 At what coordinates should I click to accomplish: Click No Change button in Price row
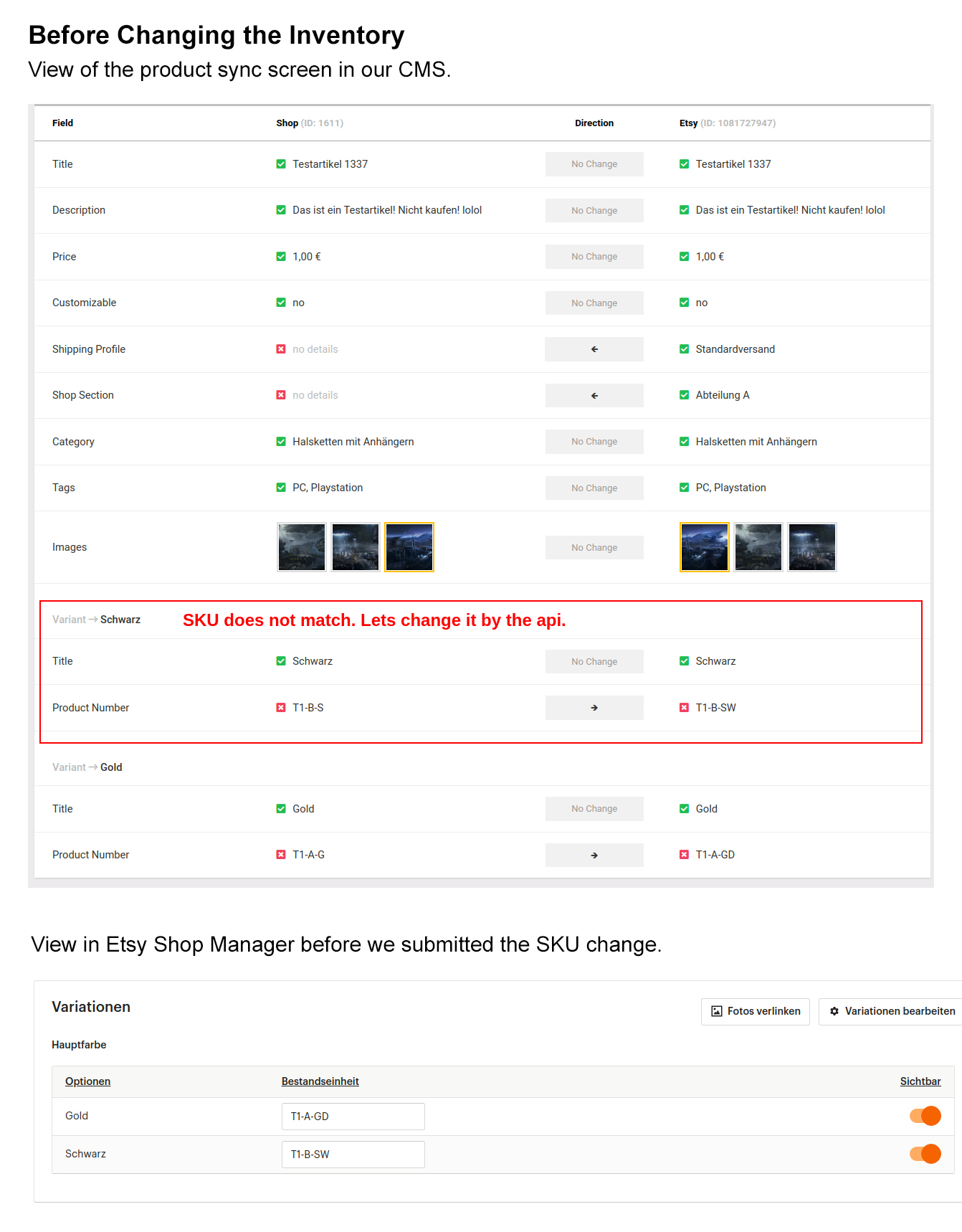[x=594, y=257]
